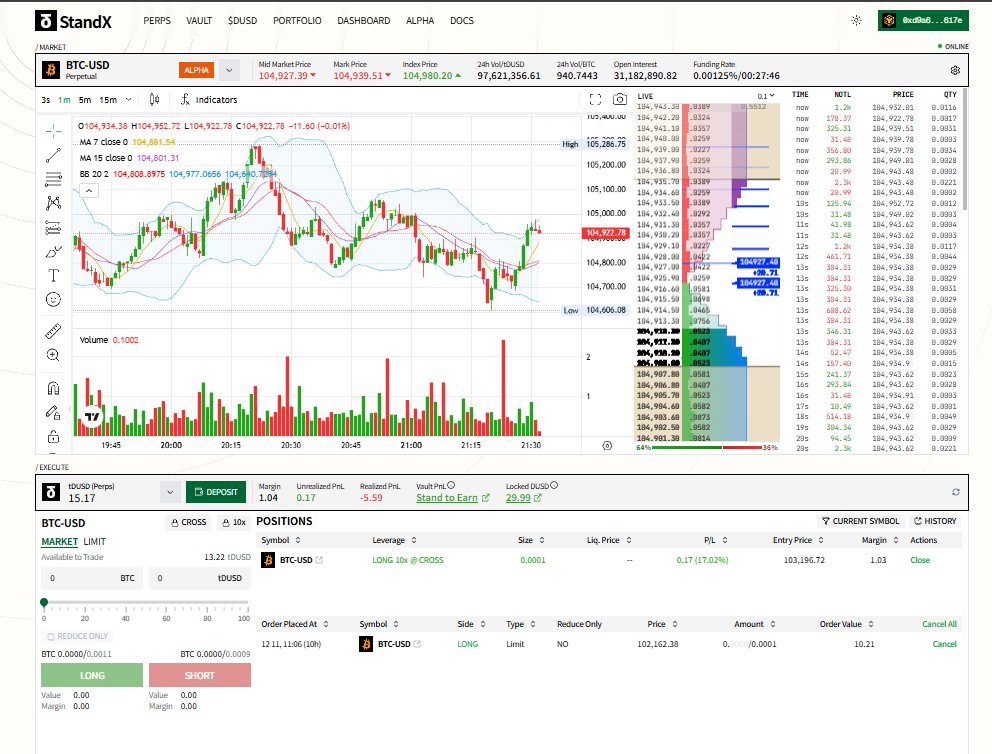Select the trend line drawing tool

click(x=53, y=155)
